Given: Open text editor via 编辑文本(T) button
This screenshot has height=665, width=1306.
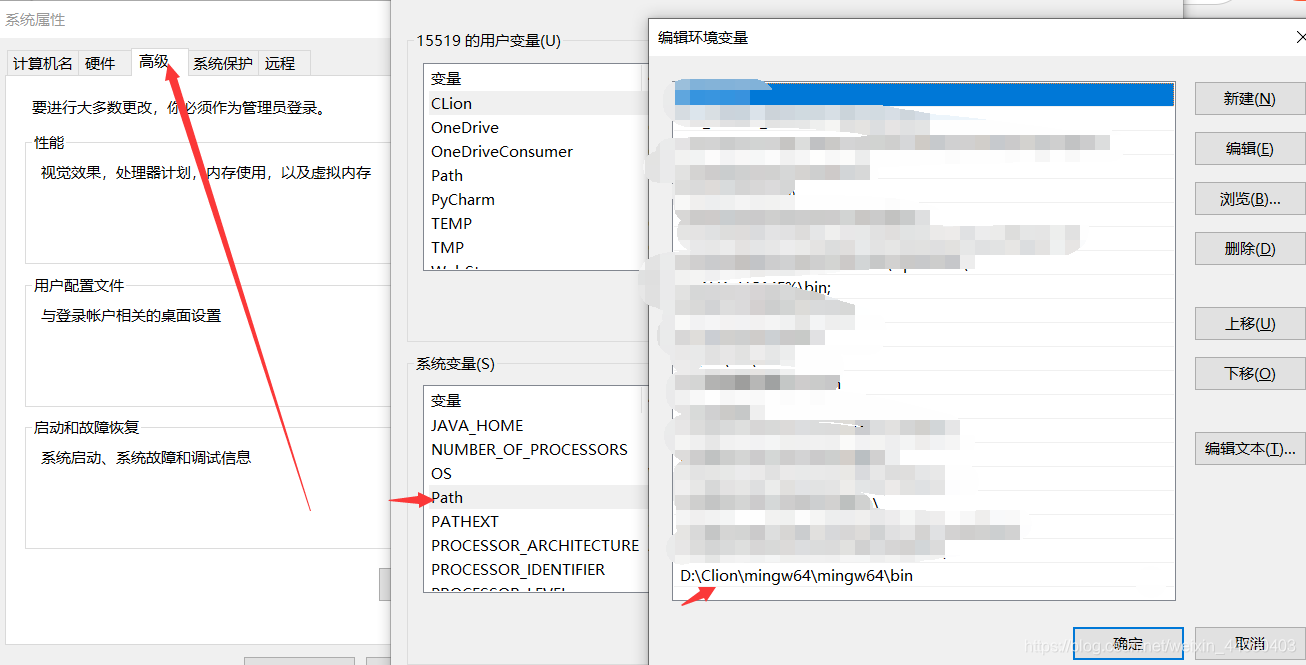Looking at the screenshot, I should [1248, 448].
